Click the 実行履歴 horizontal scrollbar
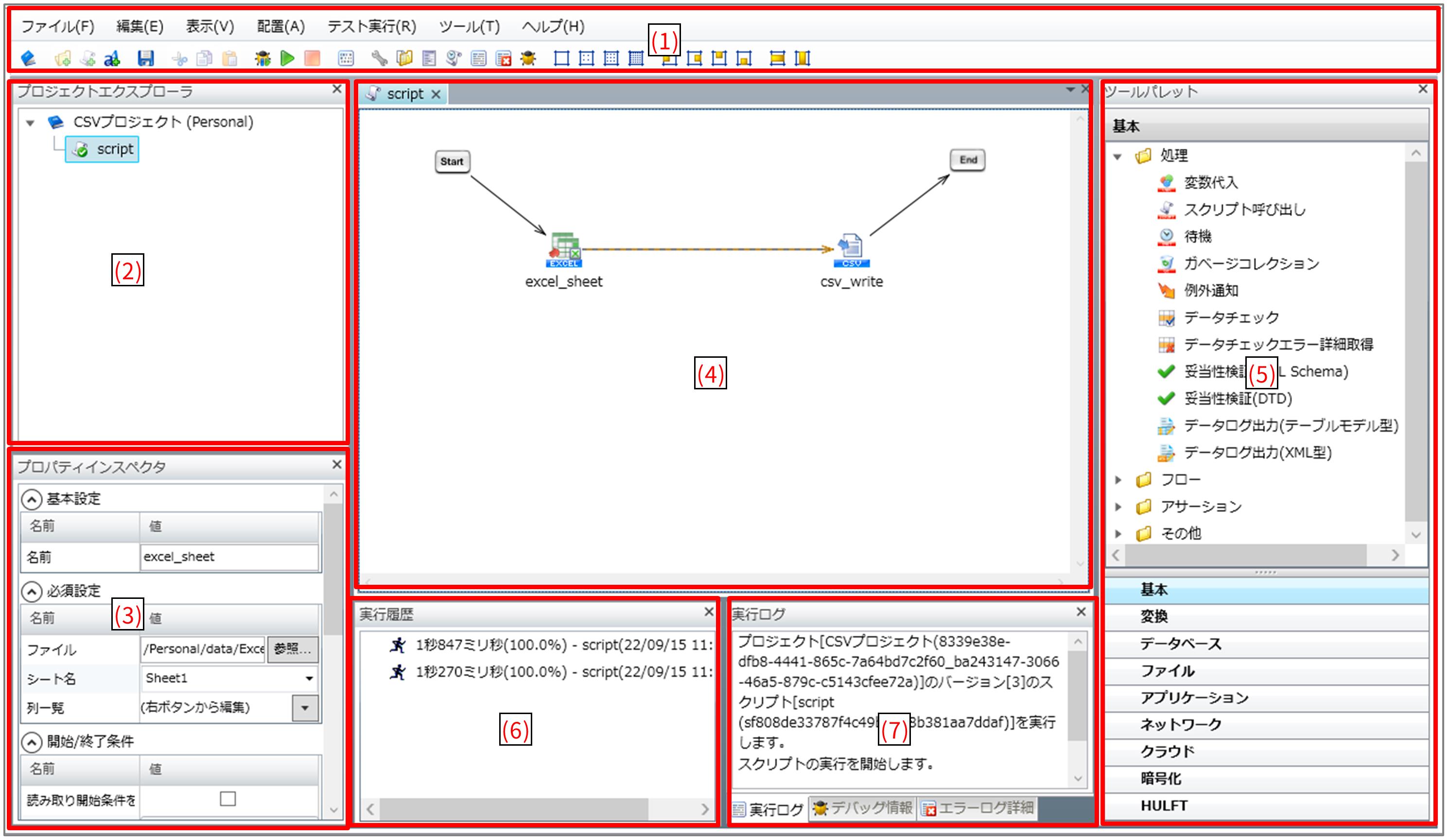This screenshot has height=840, width=1448. 514,809
